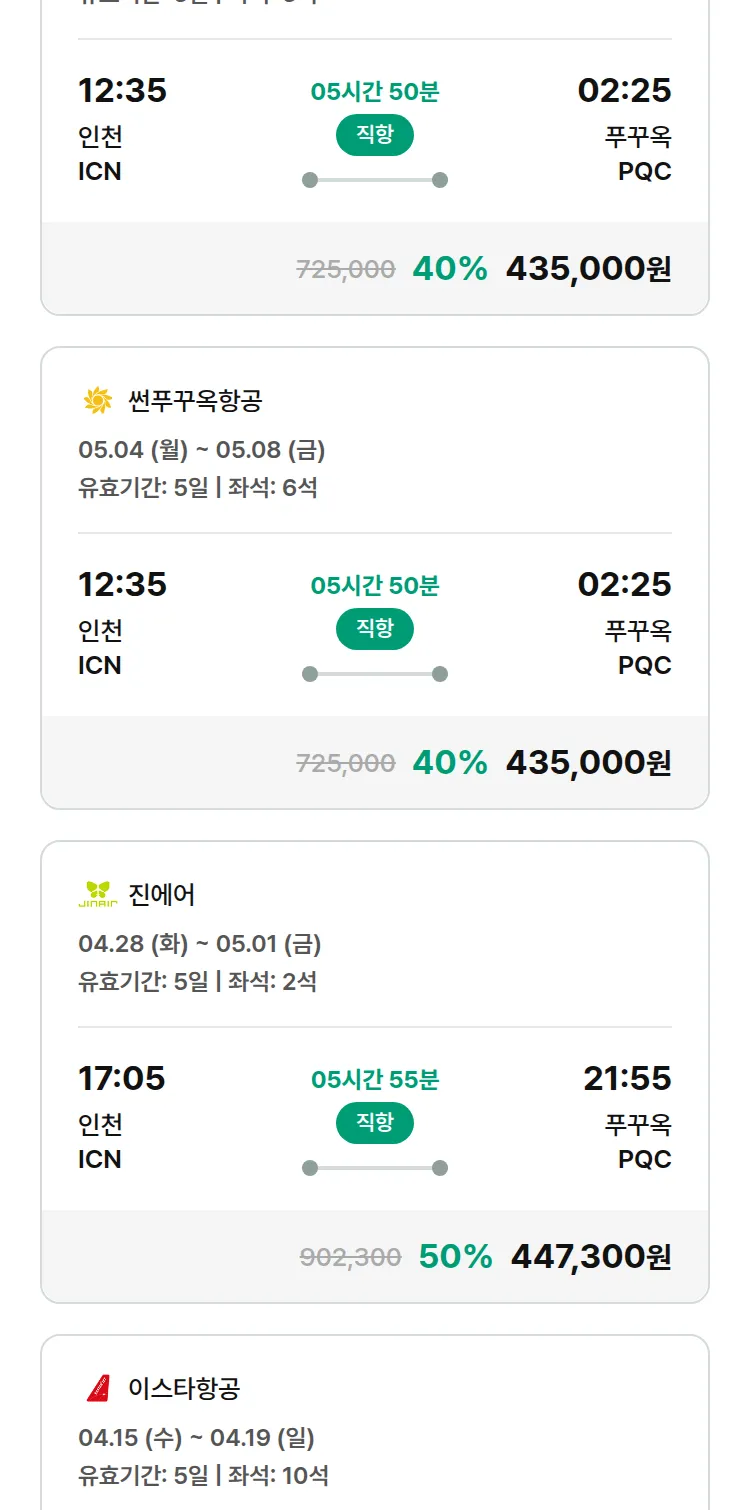Screen dimensions: 750x1510
Task: Click the flight route line in Jin Air card
Action: point(375,1168)
